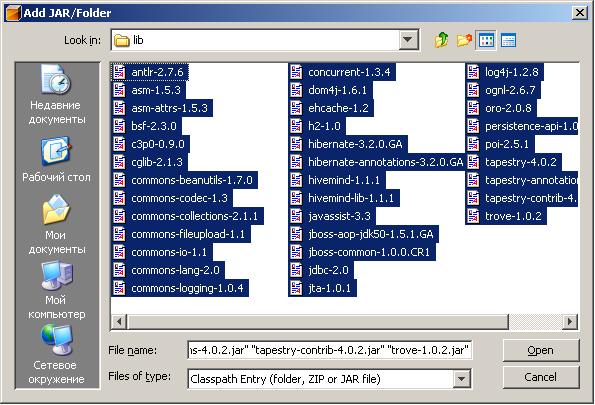Open the Classpath Entry type combo box
The width and height of the screenshot is (595, 405).
click(330, 379)
